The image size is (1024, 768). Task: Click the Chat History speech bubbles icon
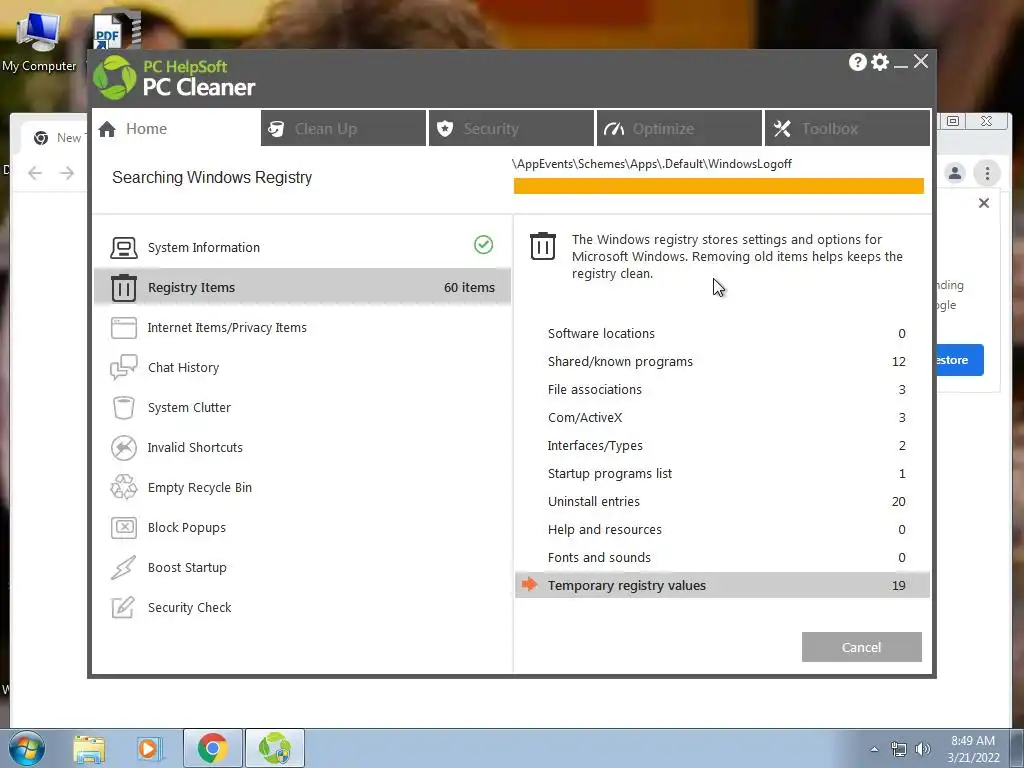pyautogui.click(x=123, y=367)
